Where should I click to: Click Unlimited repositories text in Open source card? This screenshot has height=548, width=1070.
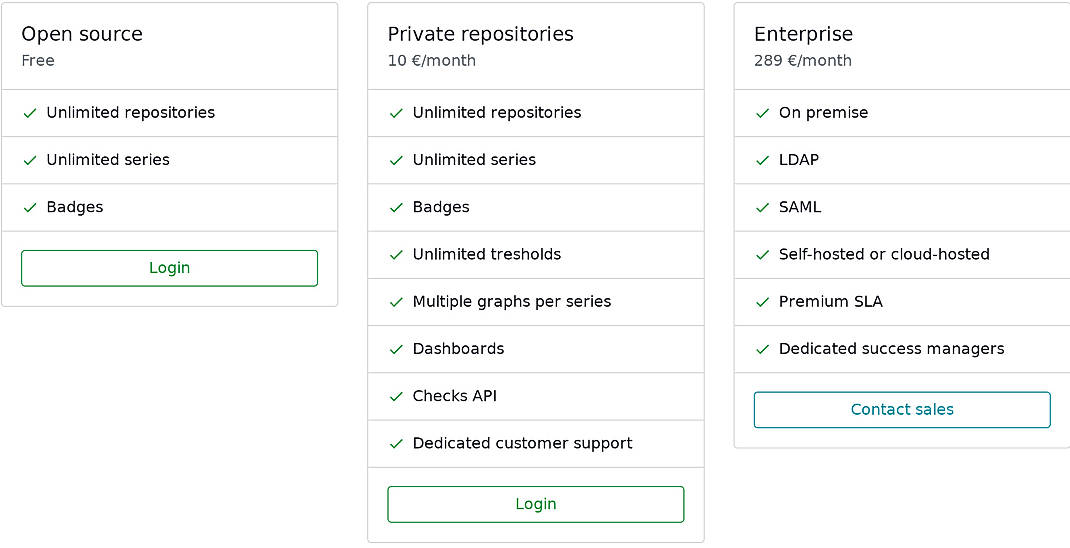(x=130, y=113)
